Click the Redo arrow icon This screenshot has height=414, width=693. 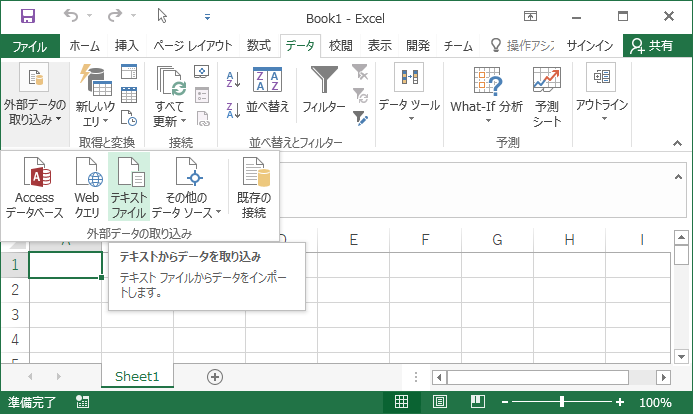[x=115, y=16]
